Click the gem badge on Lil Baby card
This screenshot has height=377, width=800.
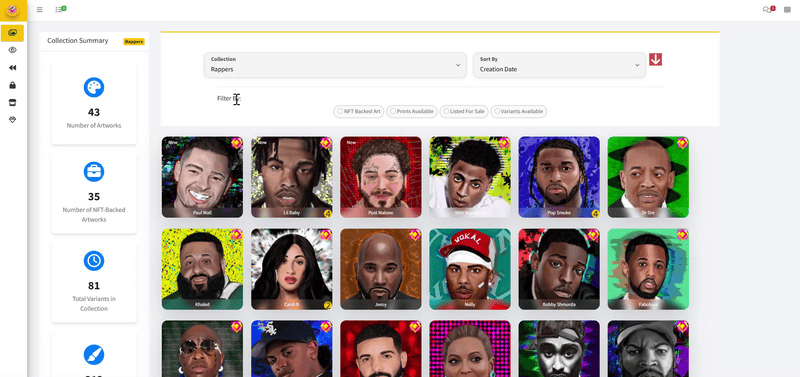tap(326, 143)
